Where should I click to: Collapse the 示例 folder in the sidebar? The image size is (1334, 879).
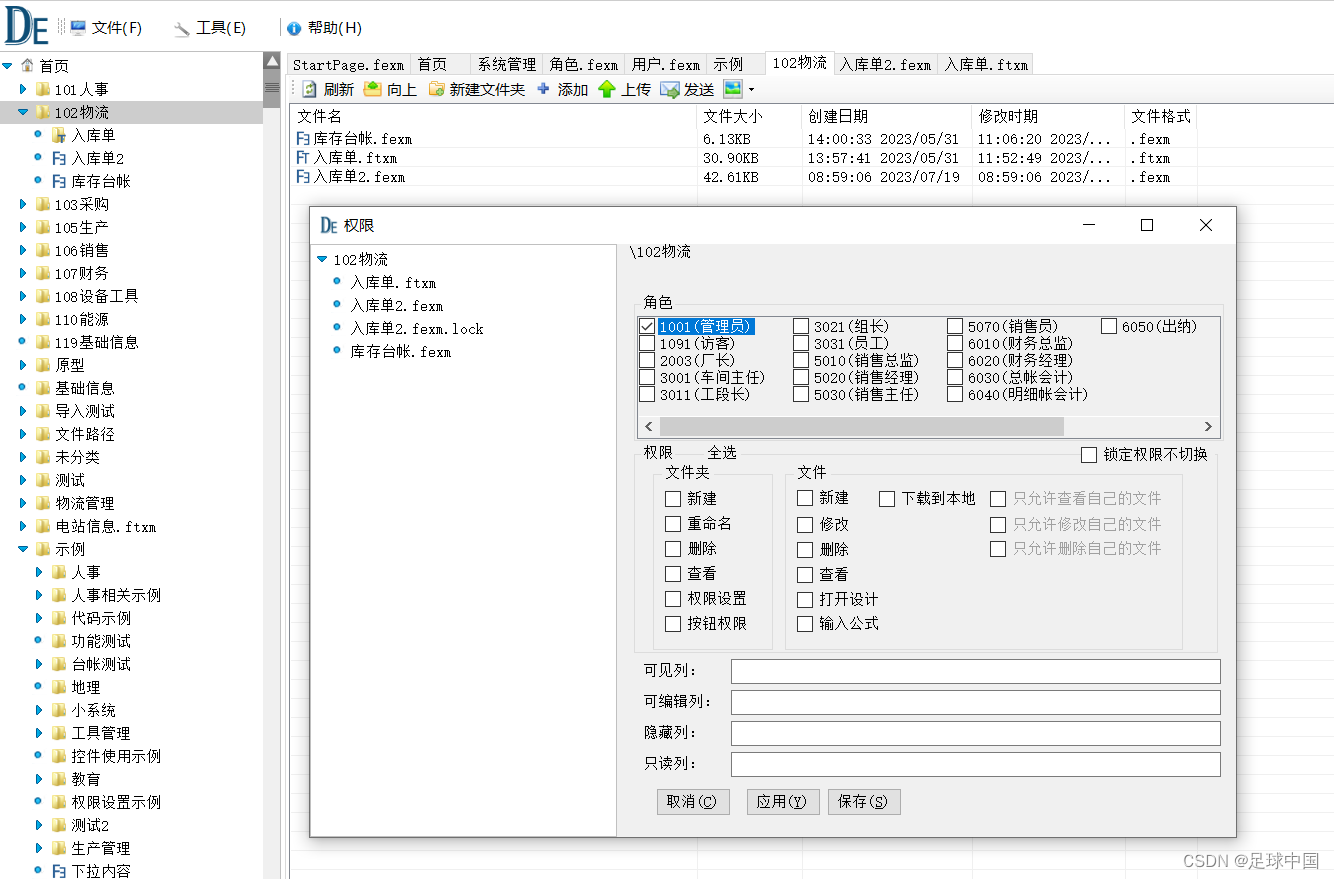point(22,549)
